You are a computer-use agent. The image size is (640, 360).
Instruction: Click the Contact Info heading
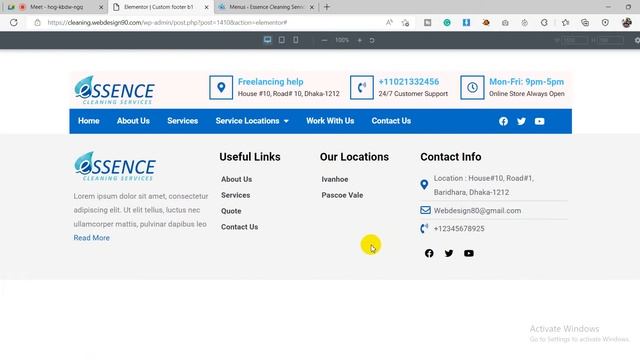click(x=451, y=157)
